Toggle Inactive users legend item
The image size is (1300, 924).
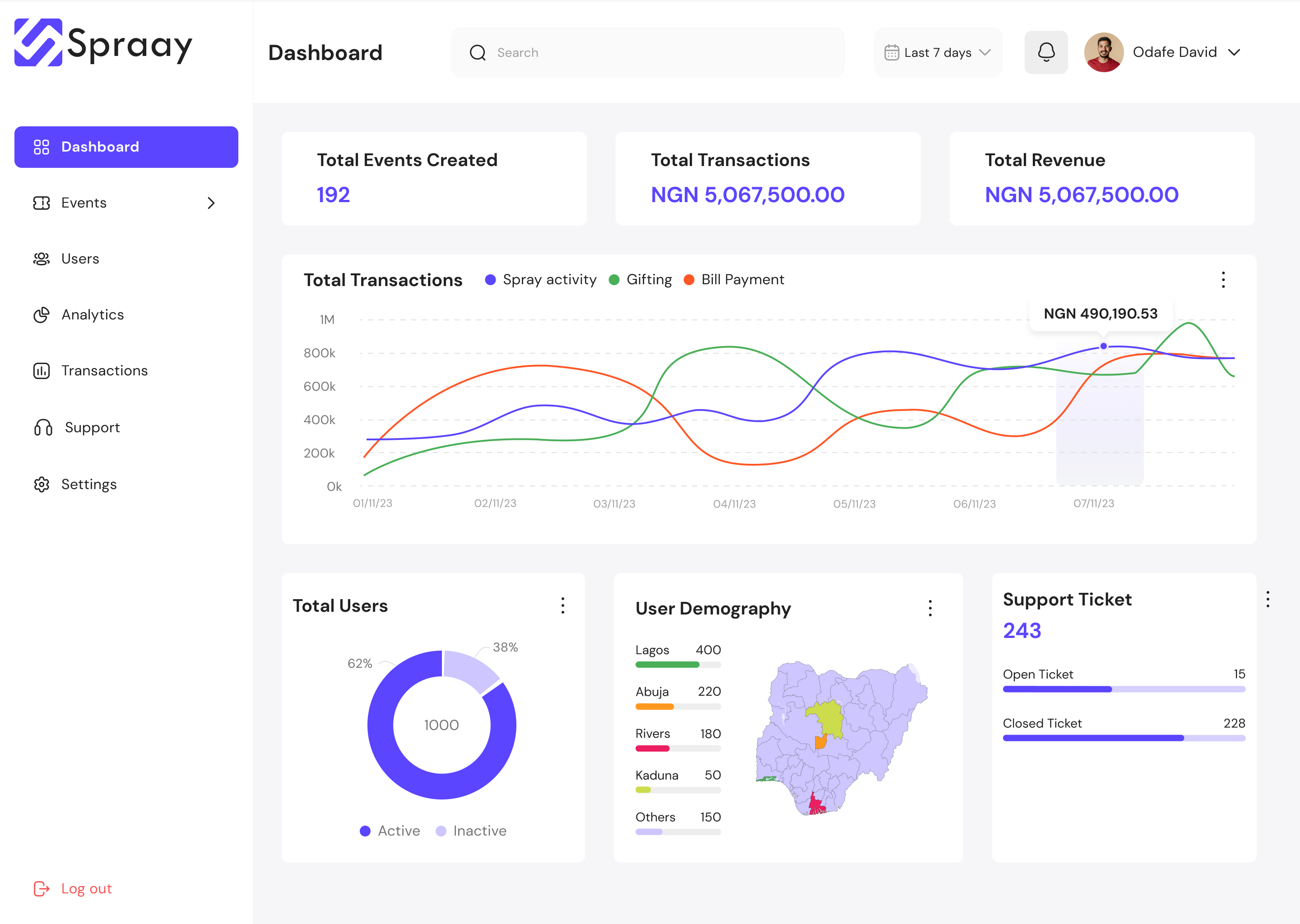471,831
